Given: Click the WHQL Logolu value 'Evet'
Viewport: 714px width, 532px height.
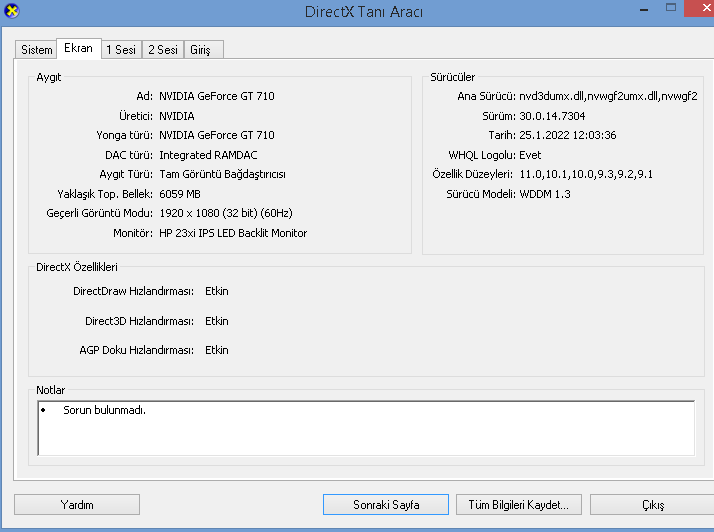Looking at the screenshot, I should tap(530, 155).
